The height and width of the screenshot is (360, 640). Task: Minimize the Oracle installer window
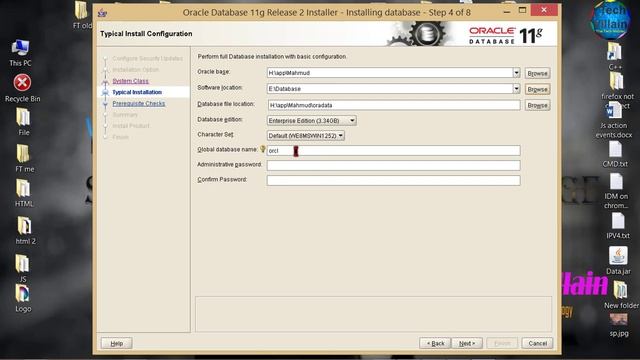point(507,11)
